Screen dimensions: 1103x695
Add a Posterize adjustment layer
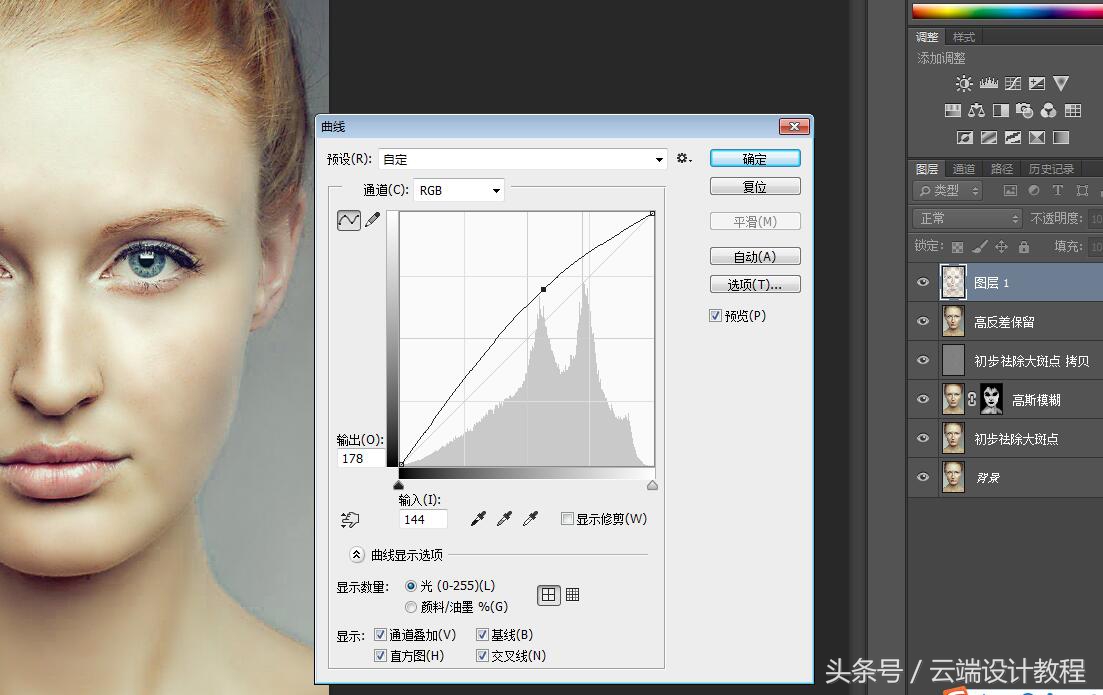click(x=988, y=137)
